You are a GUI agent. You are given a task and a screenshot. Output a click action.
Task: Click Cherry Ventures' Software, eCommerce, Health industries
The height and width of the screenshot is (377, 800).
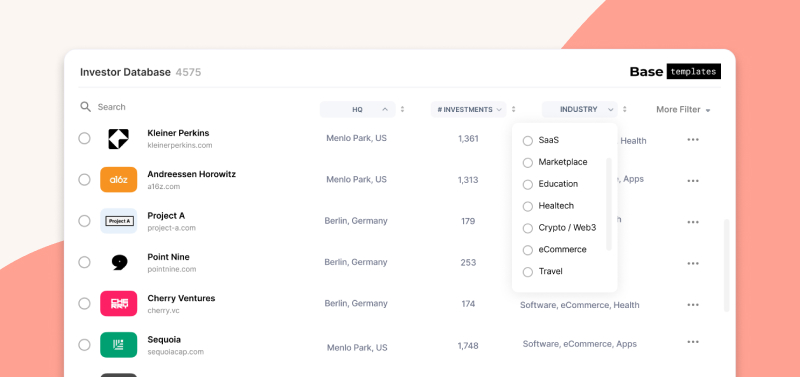(x=580, y=305)
